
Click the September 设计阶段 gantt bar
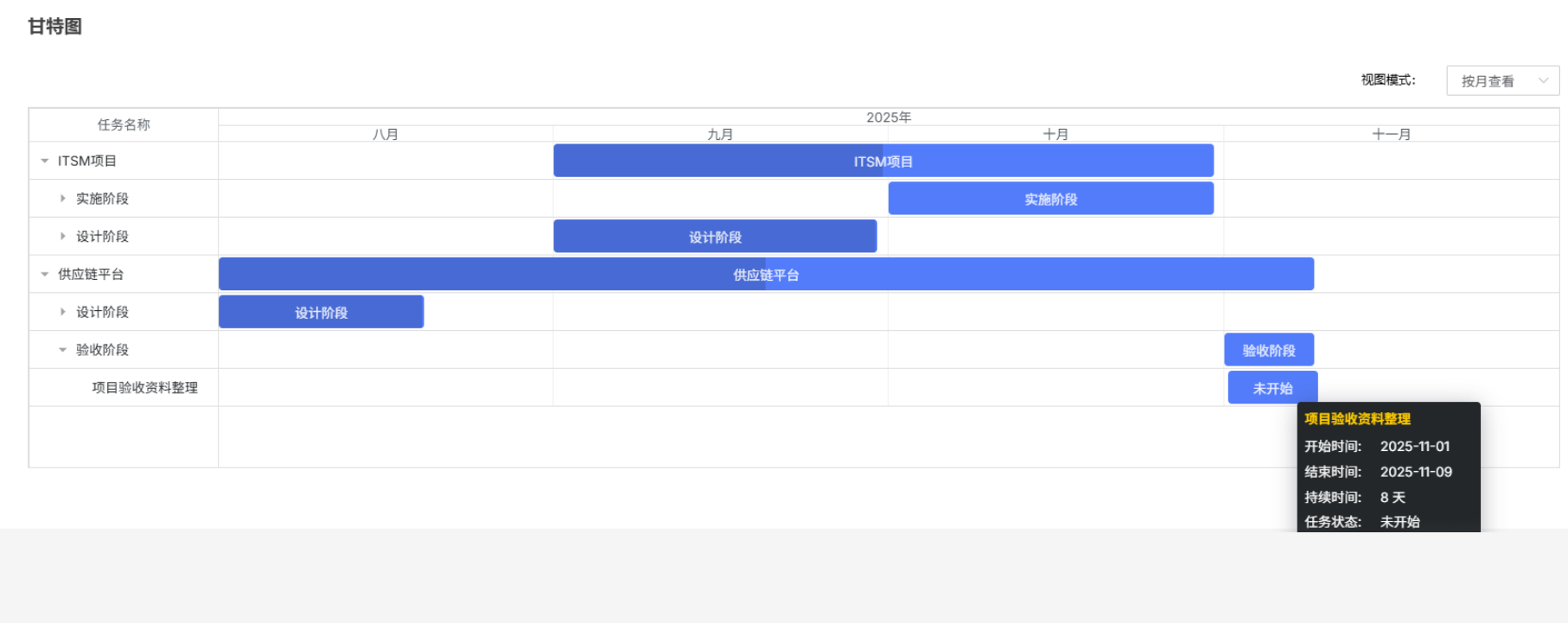coord(715,237)
